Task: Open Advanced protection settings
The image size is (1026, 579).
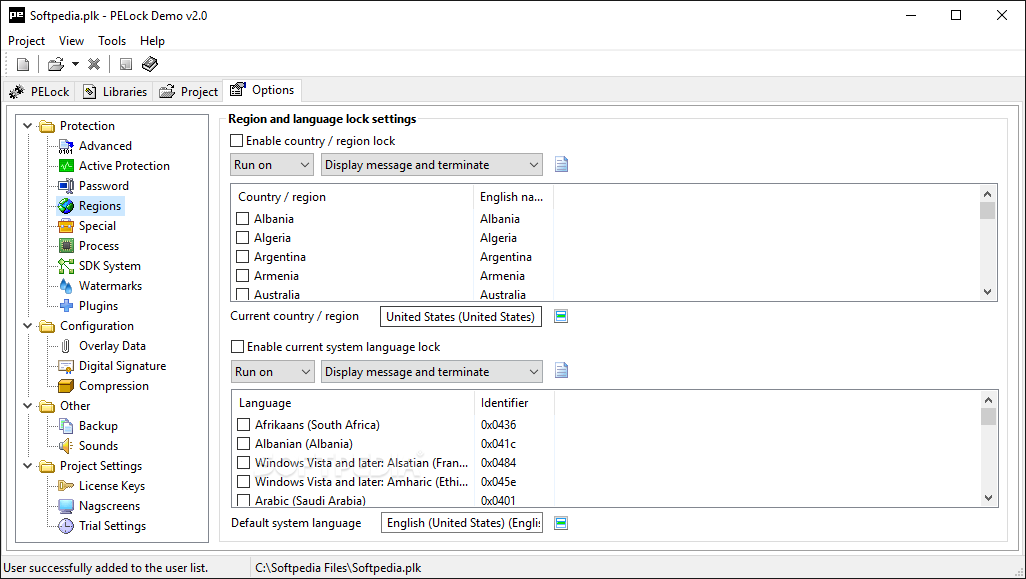Action: click(x=105, y=146)
